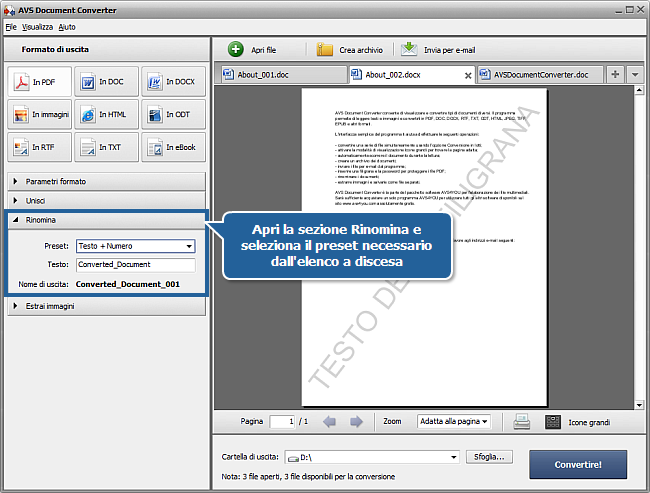The image size is (650, 493).
Task: Switch to Icone grandi thumbnail view icon
Action: [x=553, y=422]
